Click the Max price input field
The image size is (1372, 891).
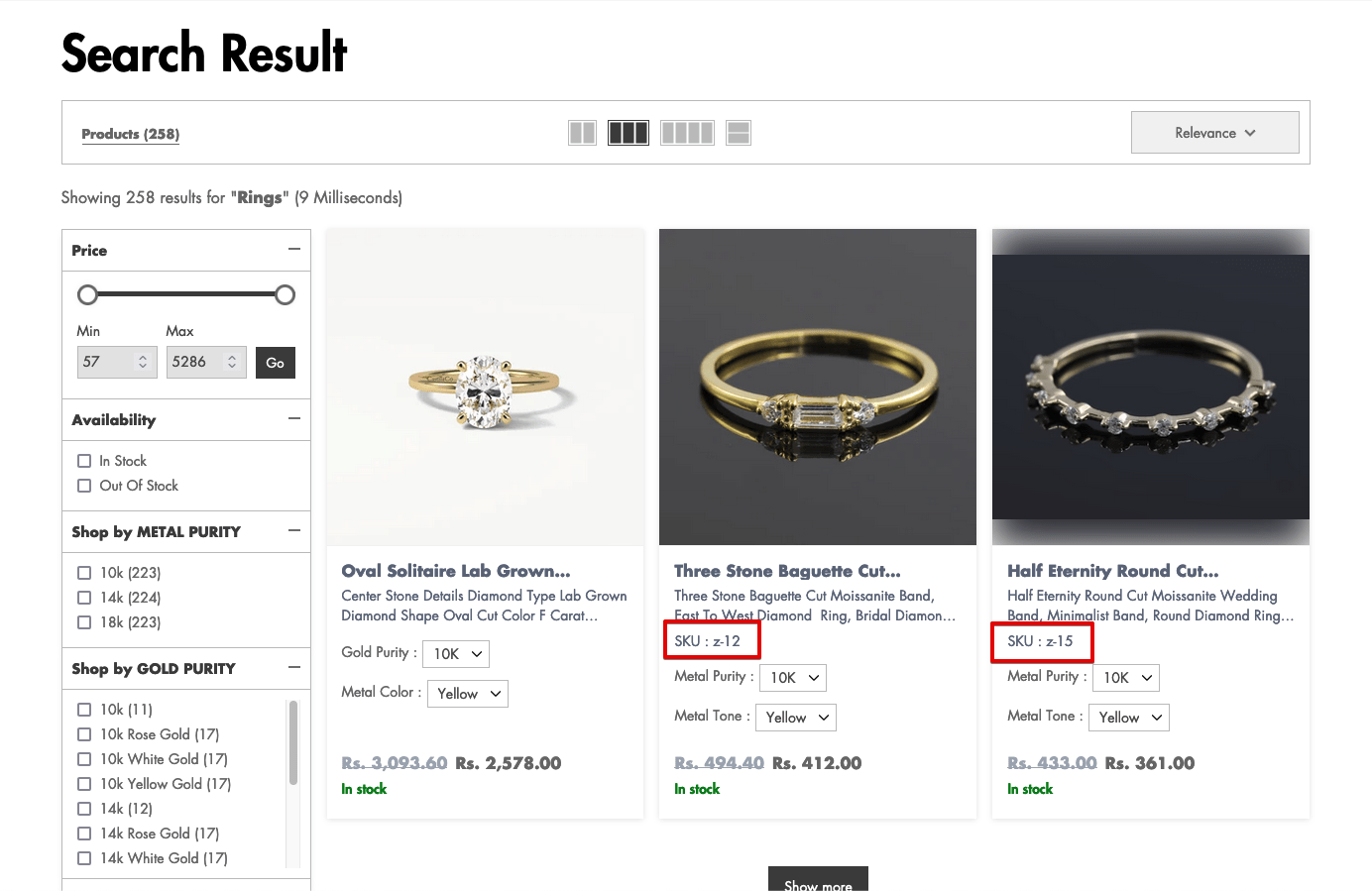(196, 362)
